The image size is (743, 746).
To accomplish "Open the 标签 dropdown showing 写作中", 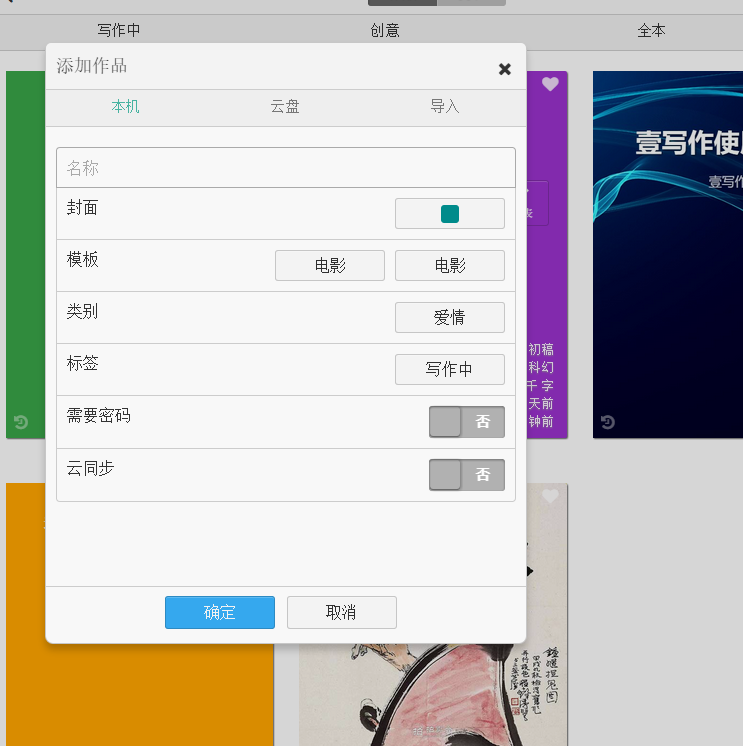I will [x=450, y=370].
